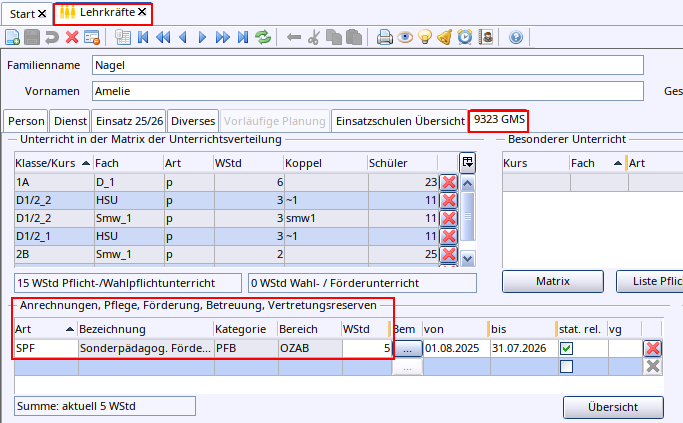Jump to the last record

pyautogui.click(x=242, y=38)
